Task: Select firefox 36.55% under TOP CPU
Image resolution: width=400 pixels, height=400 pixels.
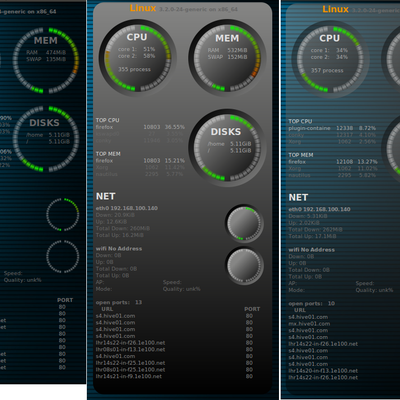Action: [x=140, y=127]
